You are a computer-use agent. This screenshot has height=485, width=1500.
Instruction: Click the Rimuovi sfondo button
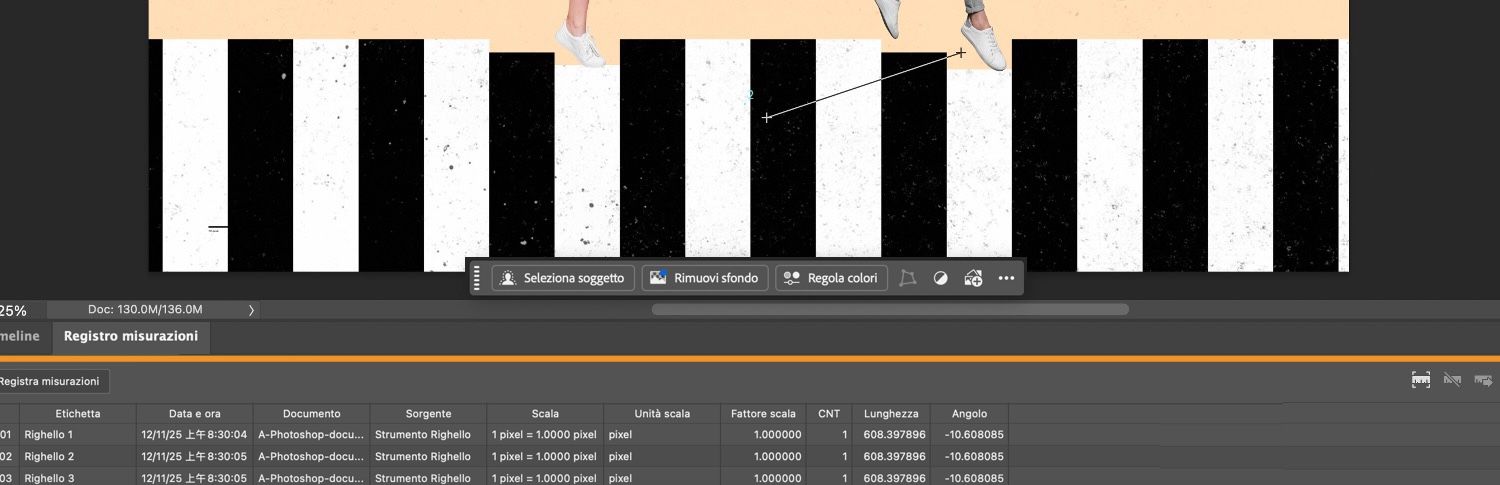coord(706,278)
